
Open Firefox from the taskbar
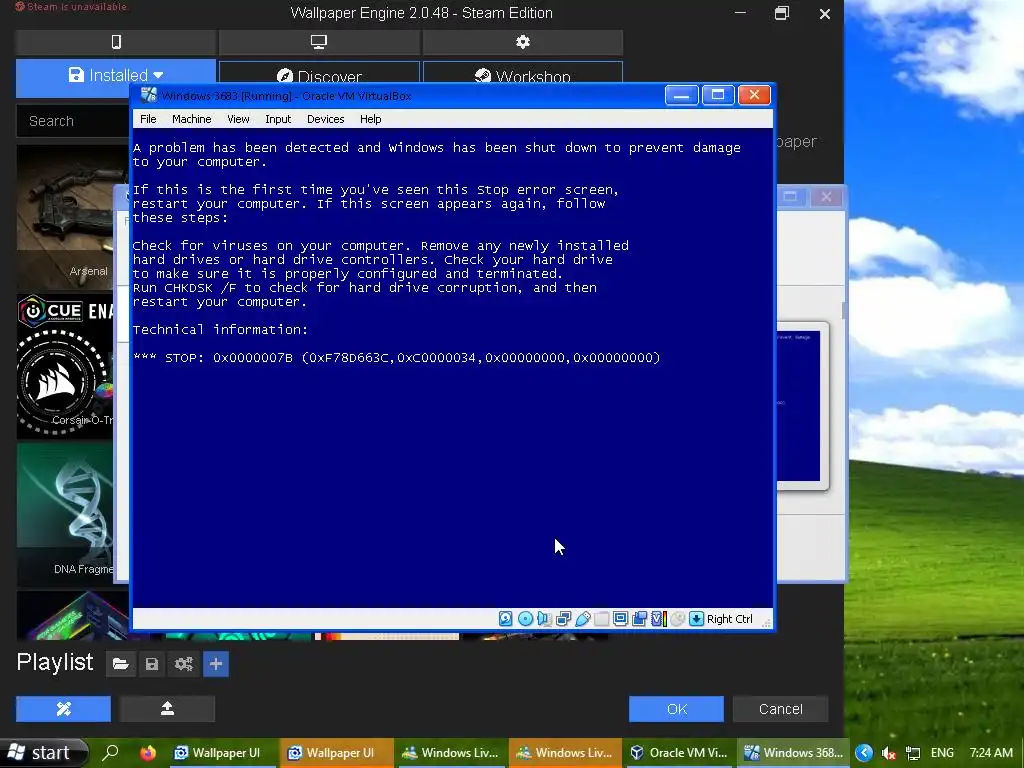[148, 752]
